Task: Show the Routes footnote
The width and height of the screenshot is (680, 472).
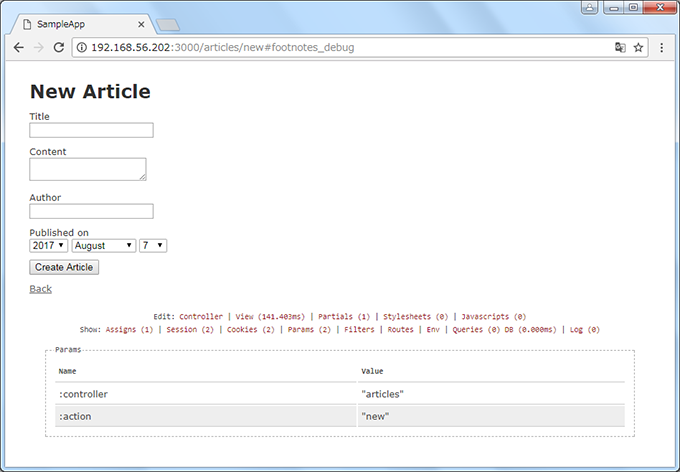Action: [400, 330]
